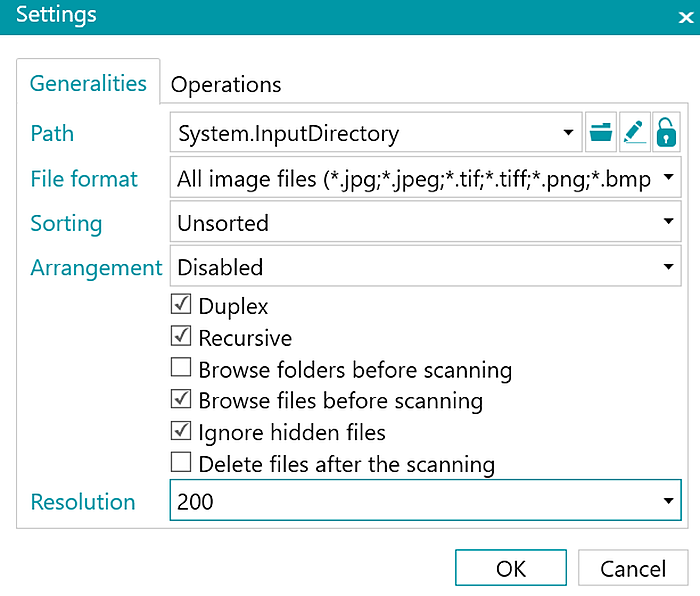Image resolution: width=700 pixels, height=596 pixels.
Task: Switch to the Operations tab
Action: [226, 84]
